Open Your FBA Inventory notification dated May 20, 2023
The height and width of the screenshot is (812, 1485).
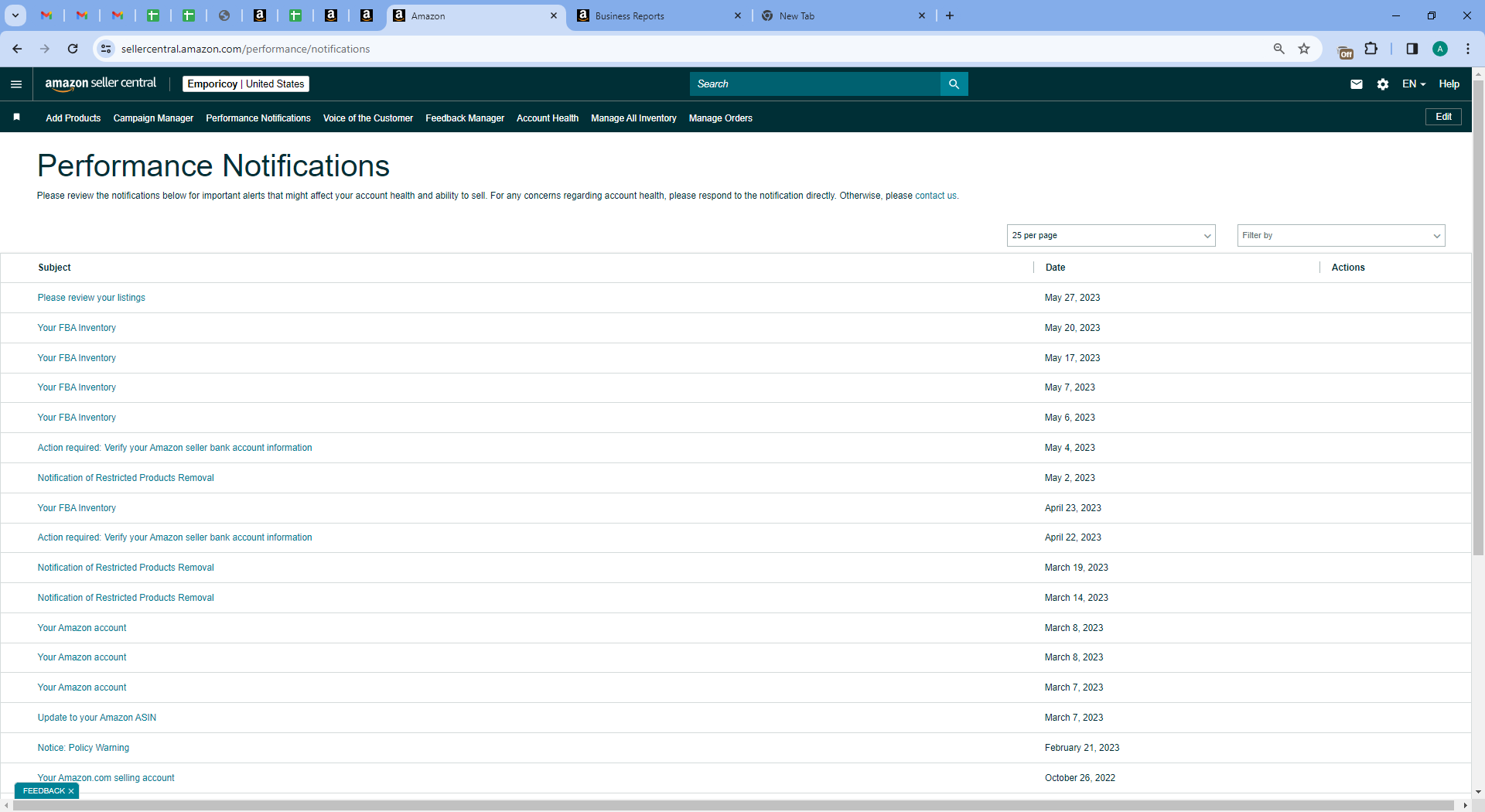(x=77, y=328)
